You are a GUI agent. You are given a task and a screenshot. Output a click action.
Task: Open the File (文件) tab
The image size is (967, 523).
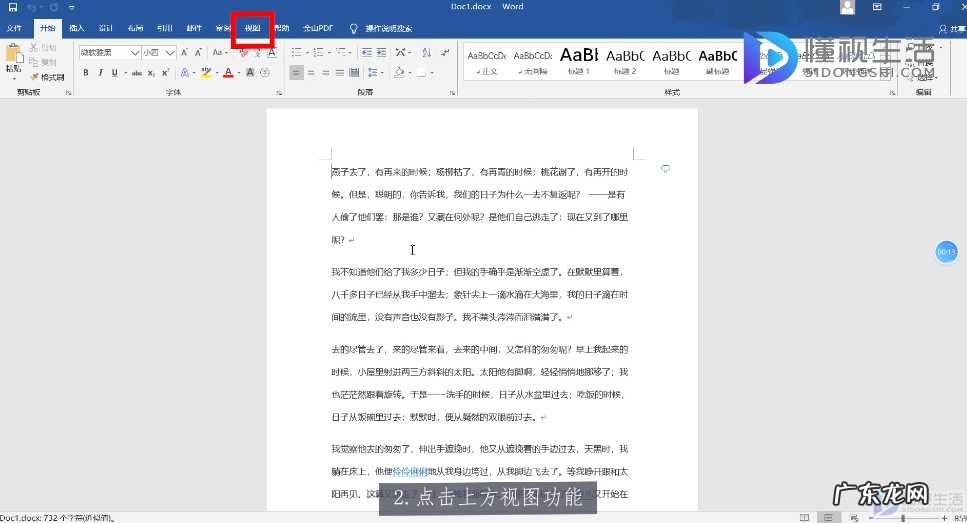(14, 28)
